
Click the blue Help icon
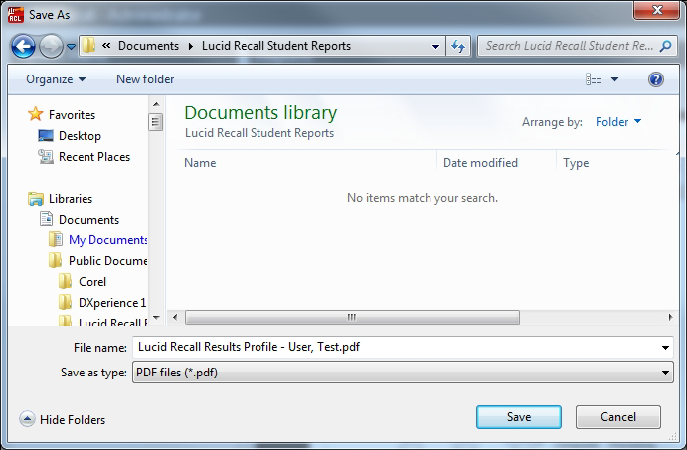[655, 79]
